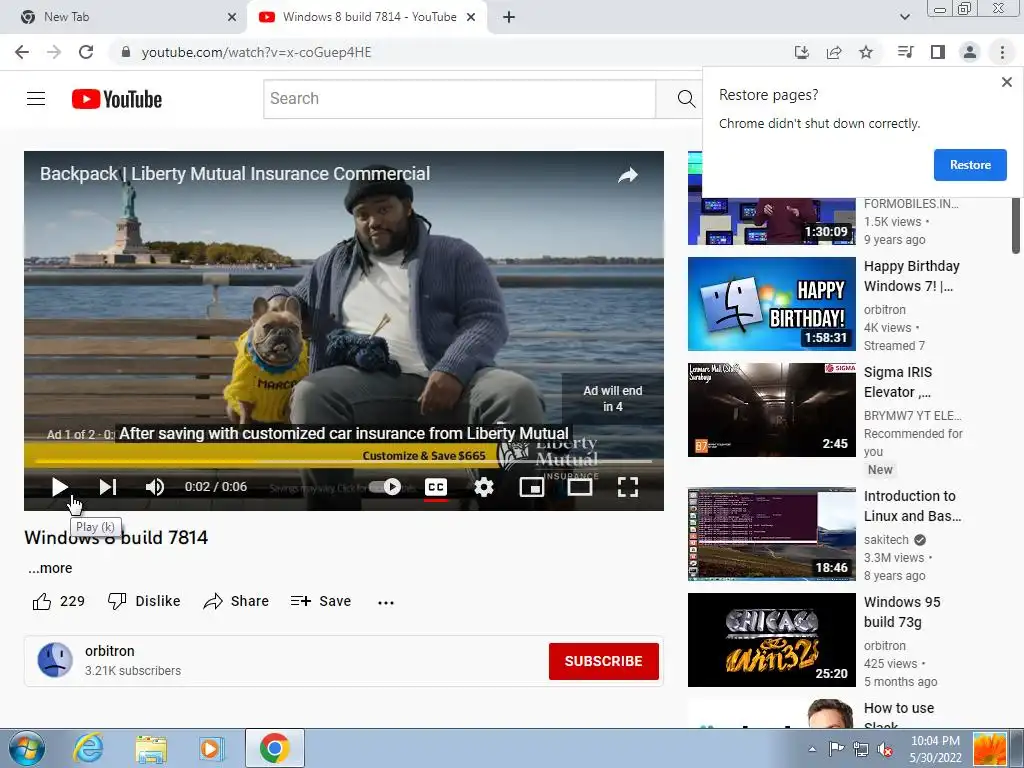The width and height of the screenshot is (1024, 768).
Task: Go back with the browser back arrow
Action: click(x=22, y=52)
